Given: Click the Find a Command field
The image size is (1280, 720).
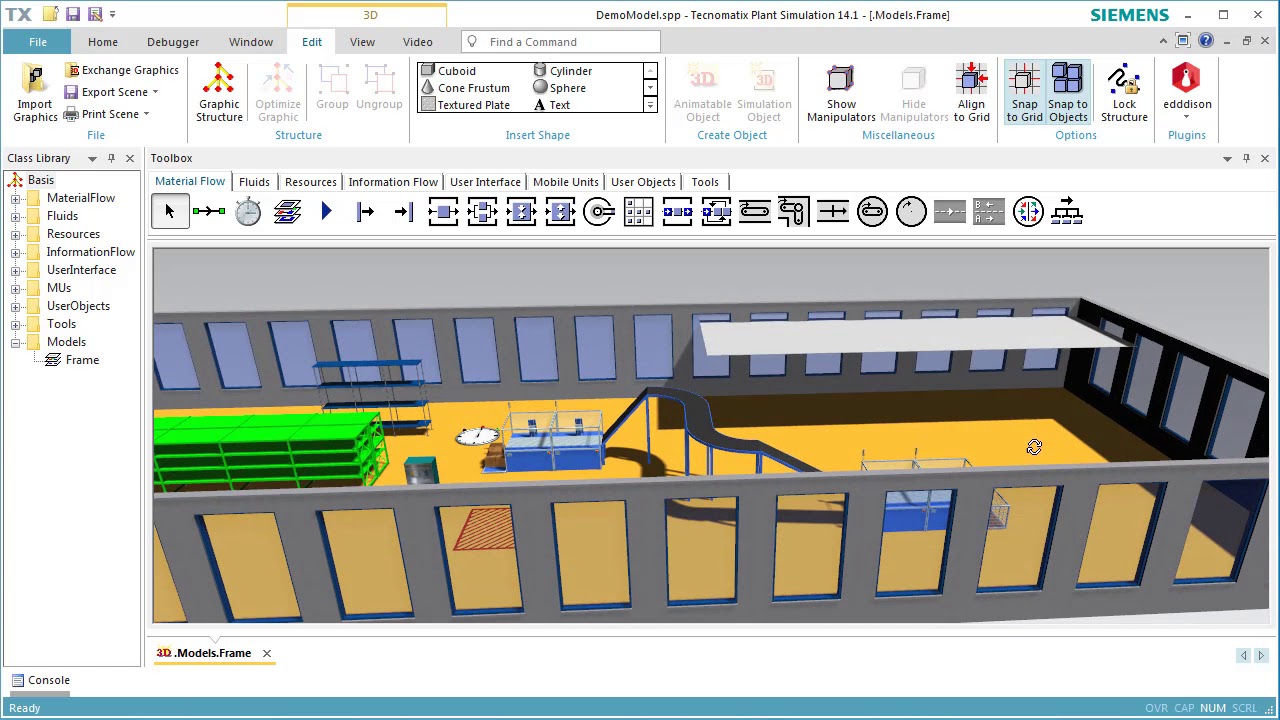Looking at the screenshot, I should (x=561, y=42).
